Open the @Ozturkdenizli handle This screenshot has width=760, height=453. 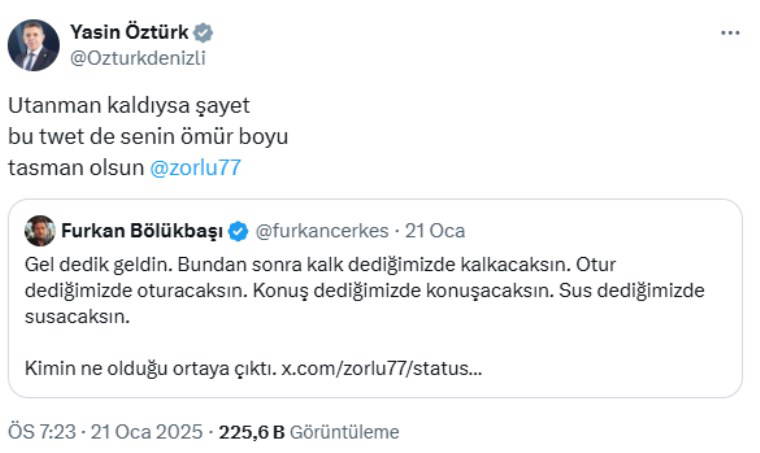click(x=137, y=57)
